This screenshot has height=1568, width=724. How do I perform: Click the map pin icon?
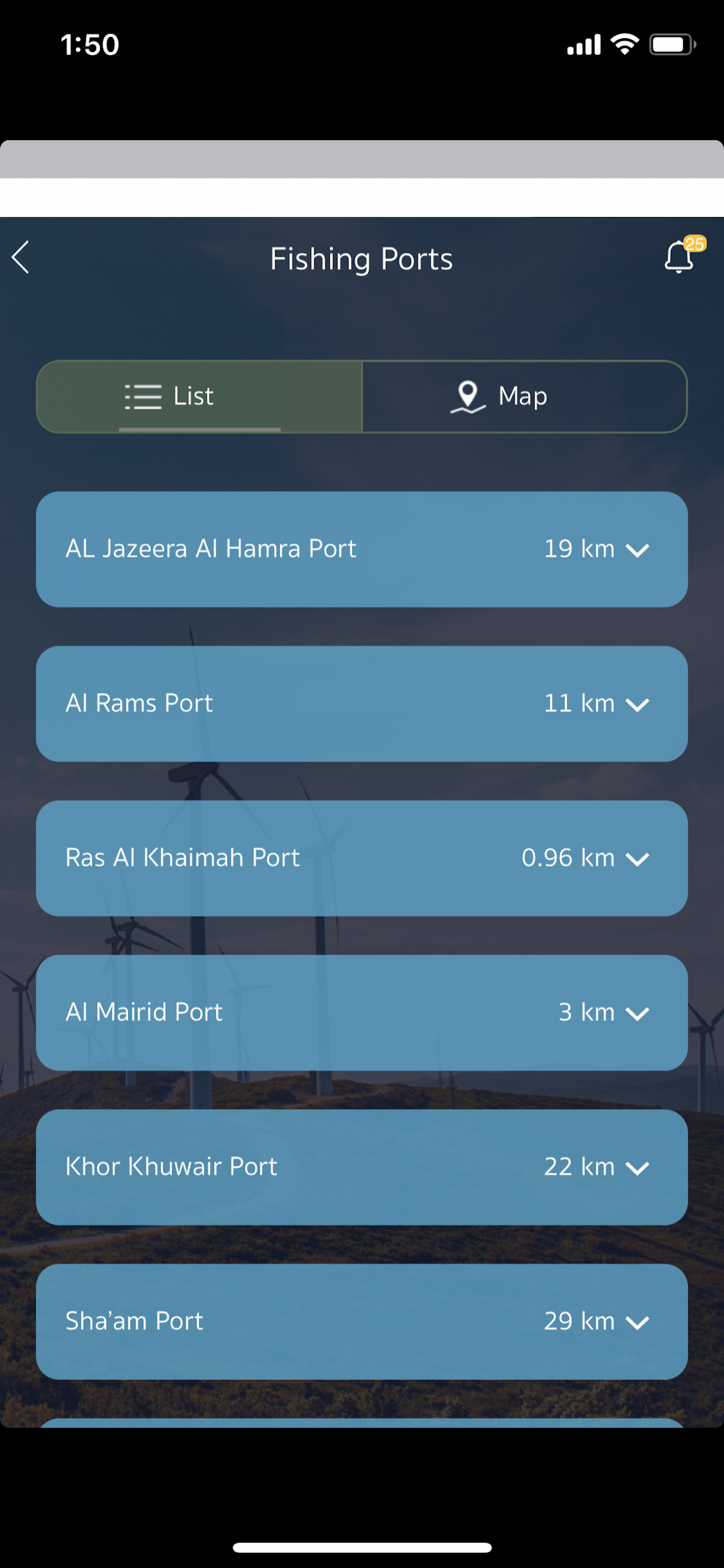pos(468,396)
